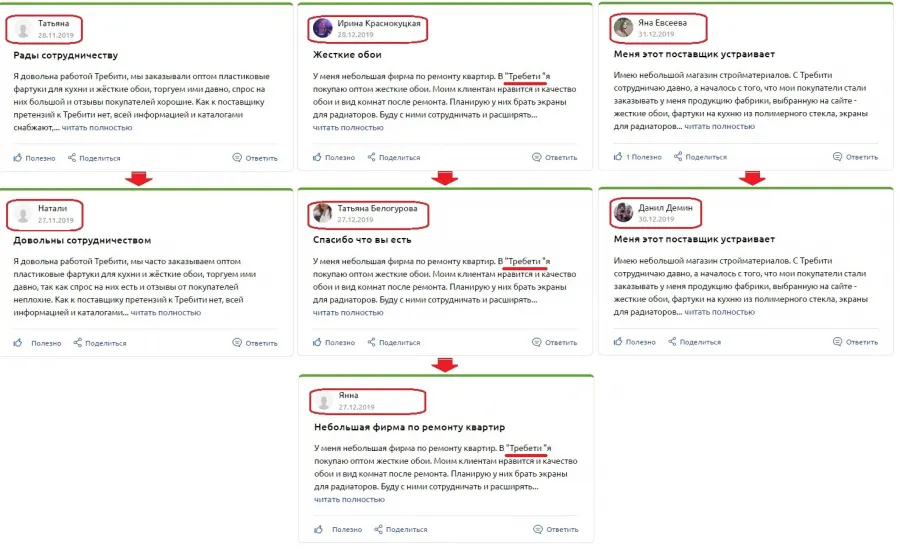Screen dimensions: 900x549
Task: Click share icon in Натали's review
Action: [77, 342]
